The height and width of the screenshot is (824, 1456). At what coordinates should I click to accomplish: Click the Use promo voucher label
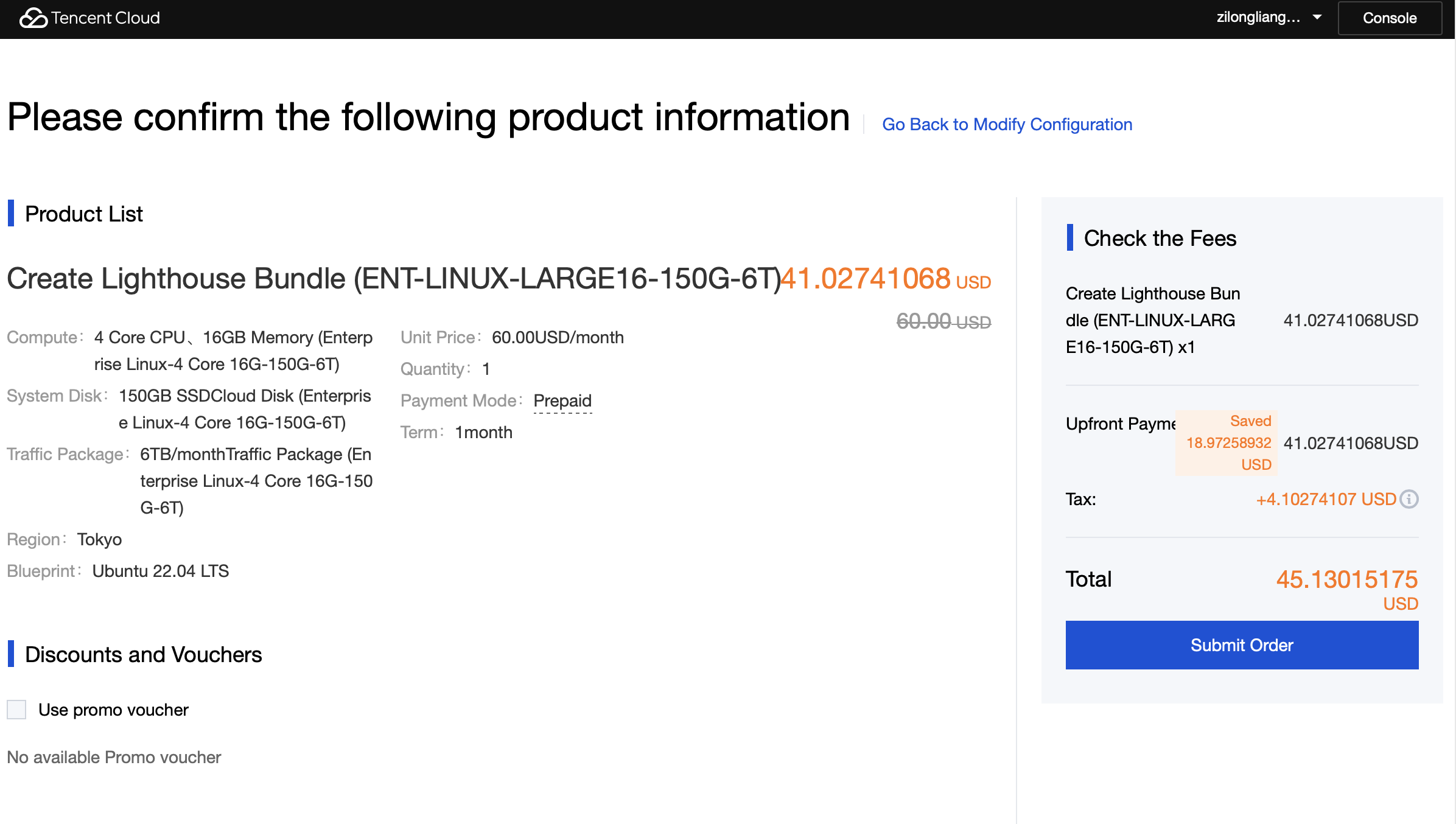(x=113, y=710)
